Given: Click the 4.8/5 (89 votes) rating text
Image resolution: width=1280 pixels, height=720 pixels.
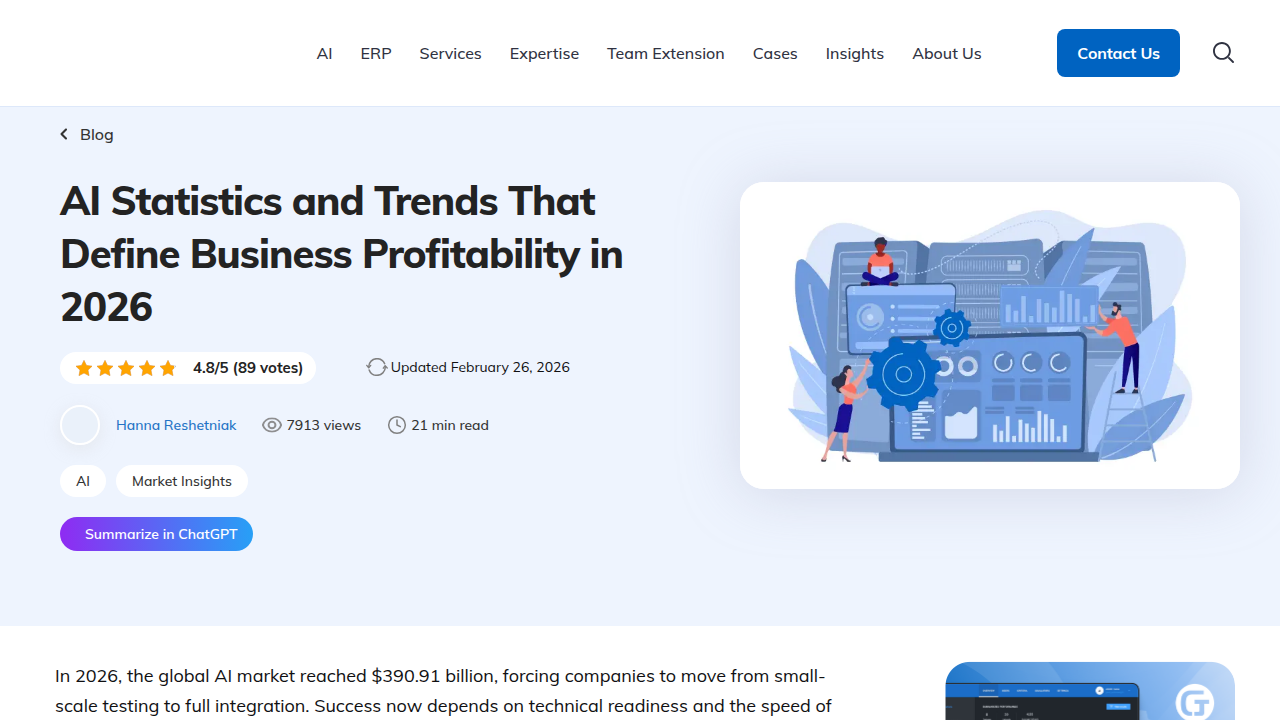Looking at the screenshot, I should [248, 368].
